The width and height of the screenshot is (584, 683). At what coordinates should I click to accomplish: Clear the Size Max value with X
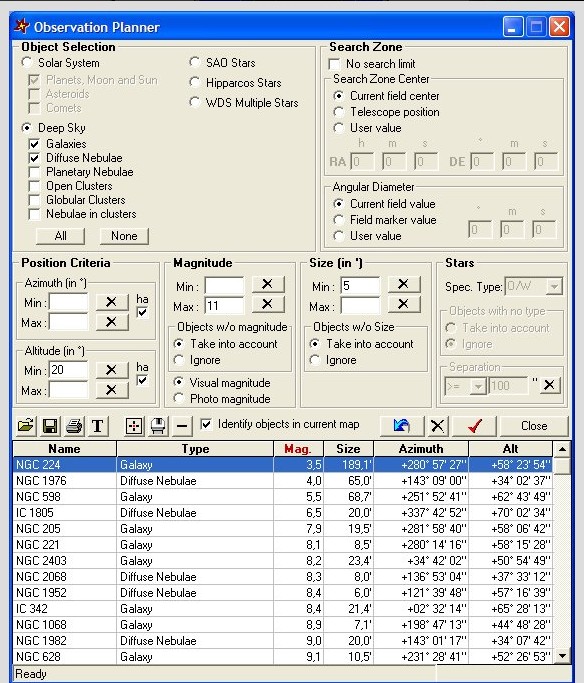tap(404, 304)
